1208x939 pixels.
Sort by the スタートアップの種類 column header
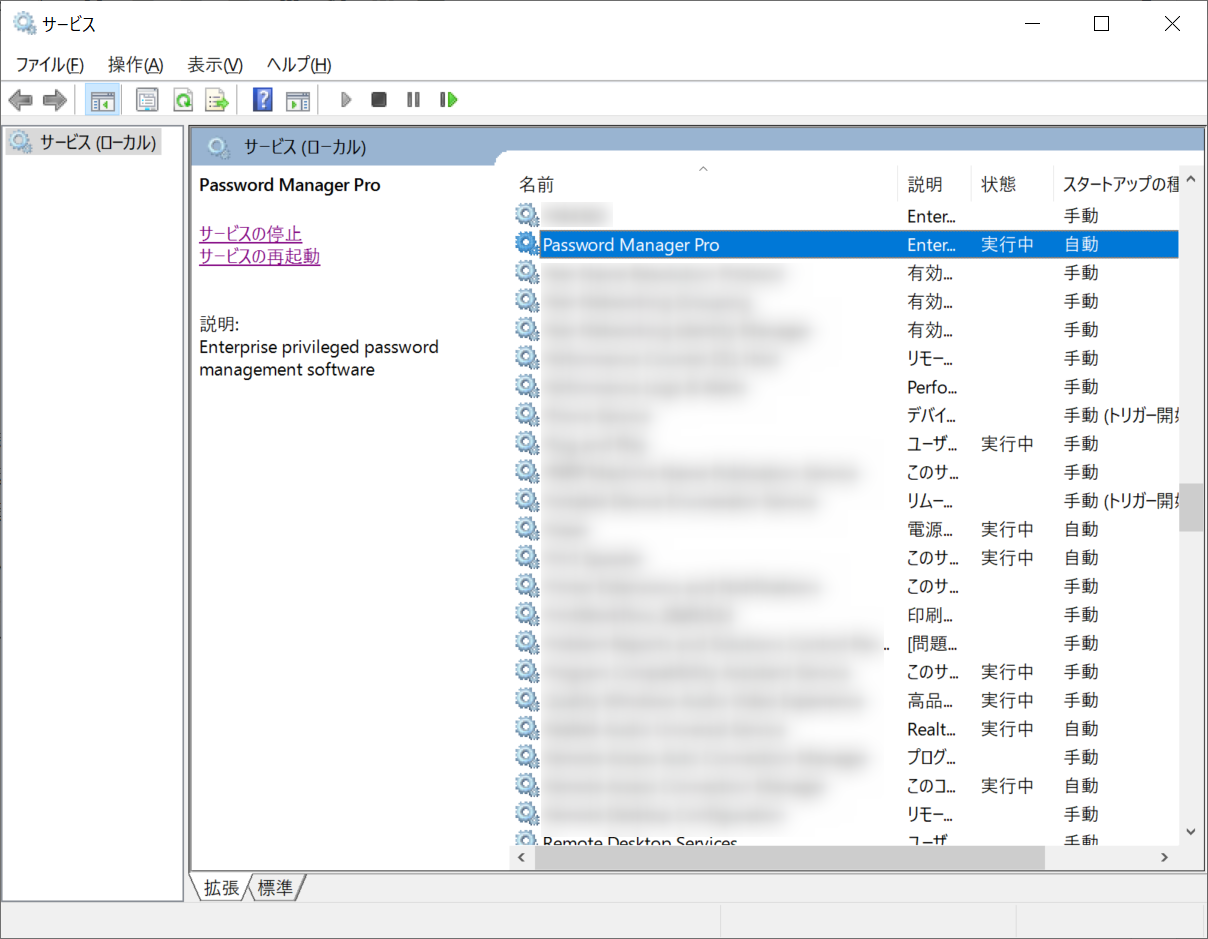pyautogui.click(x=1116, y=184)
